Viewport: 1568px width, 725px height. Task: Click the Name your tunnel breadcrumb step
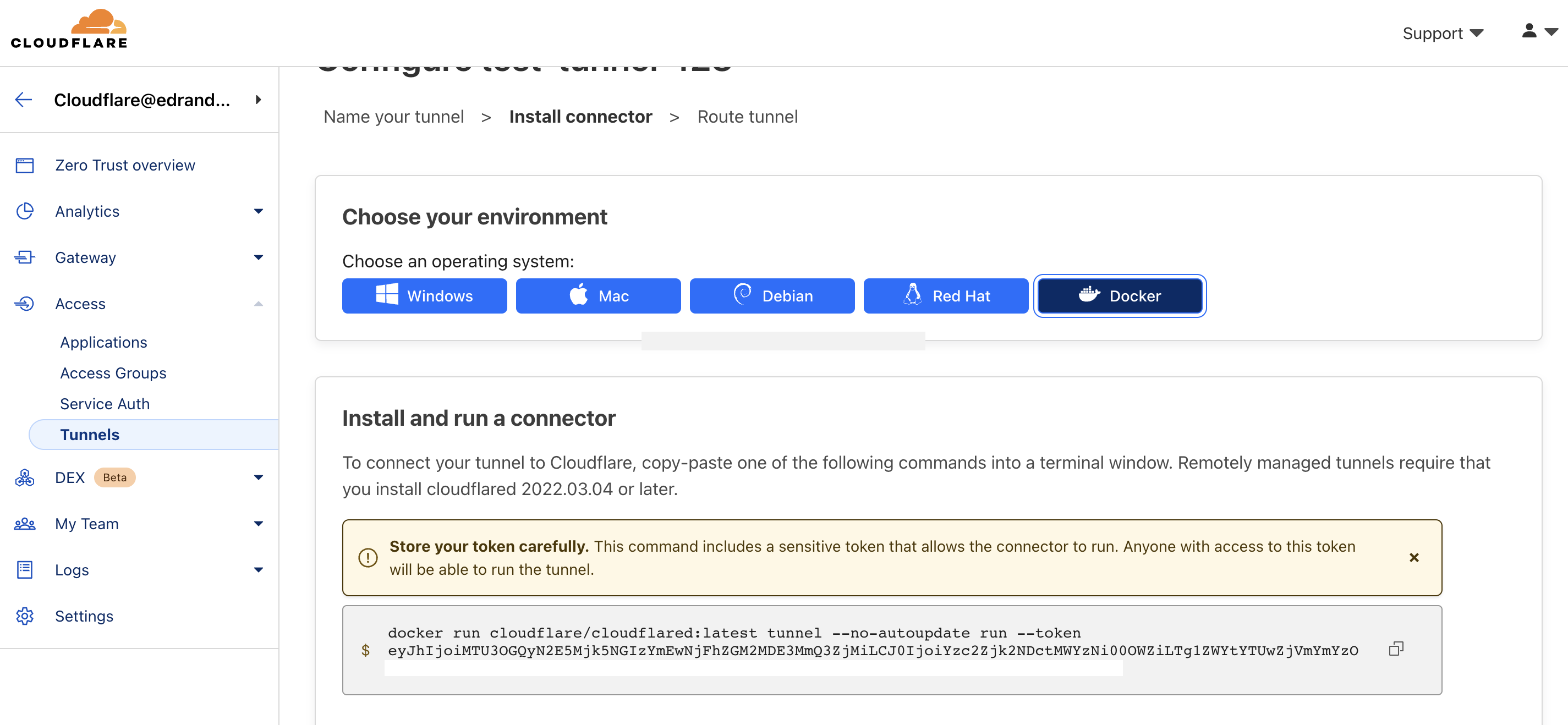(393, 117)
